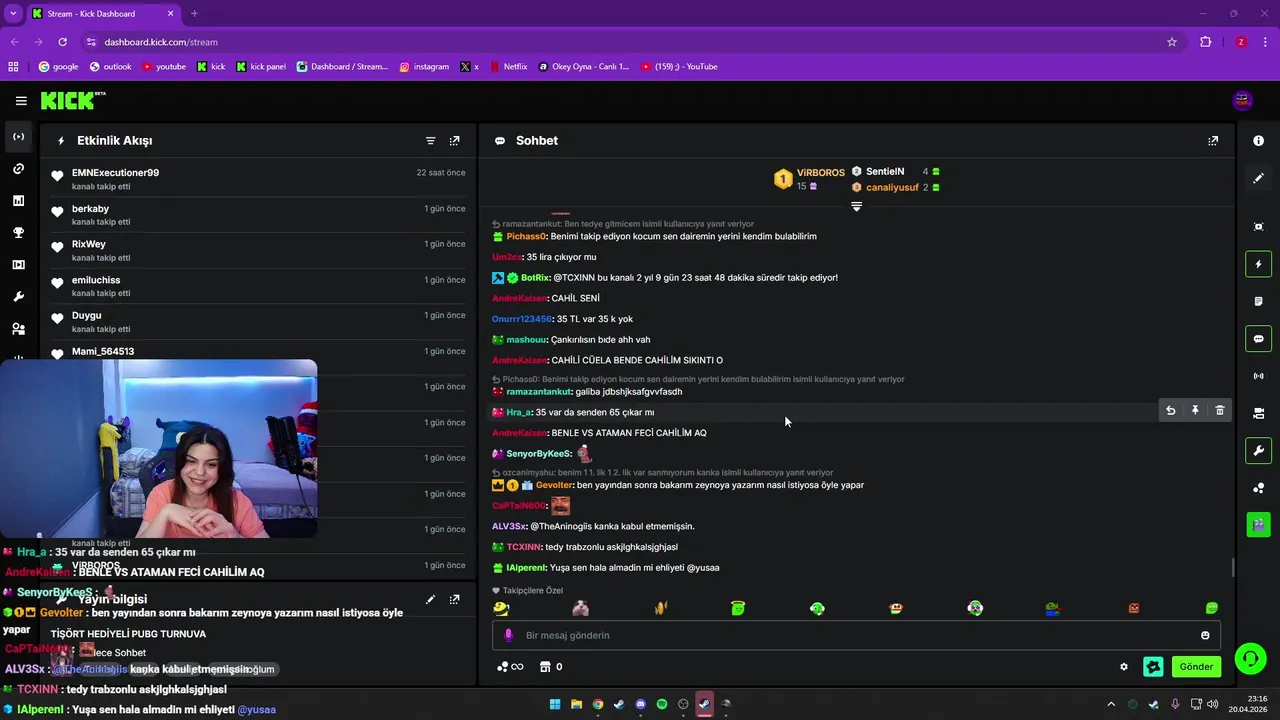Viewport: 1280px width, 720px height.
Task: Switch to the Stream - Kick Dashboard tab
Action: tap(102, 14)
